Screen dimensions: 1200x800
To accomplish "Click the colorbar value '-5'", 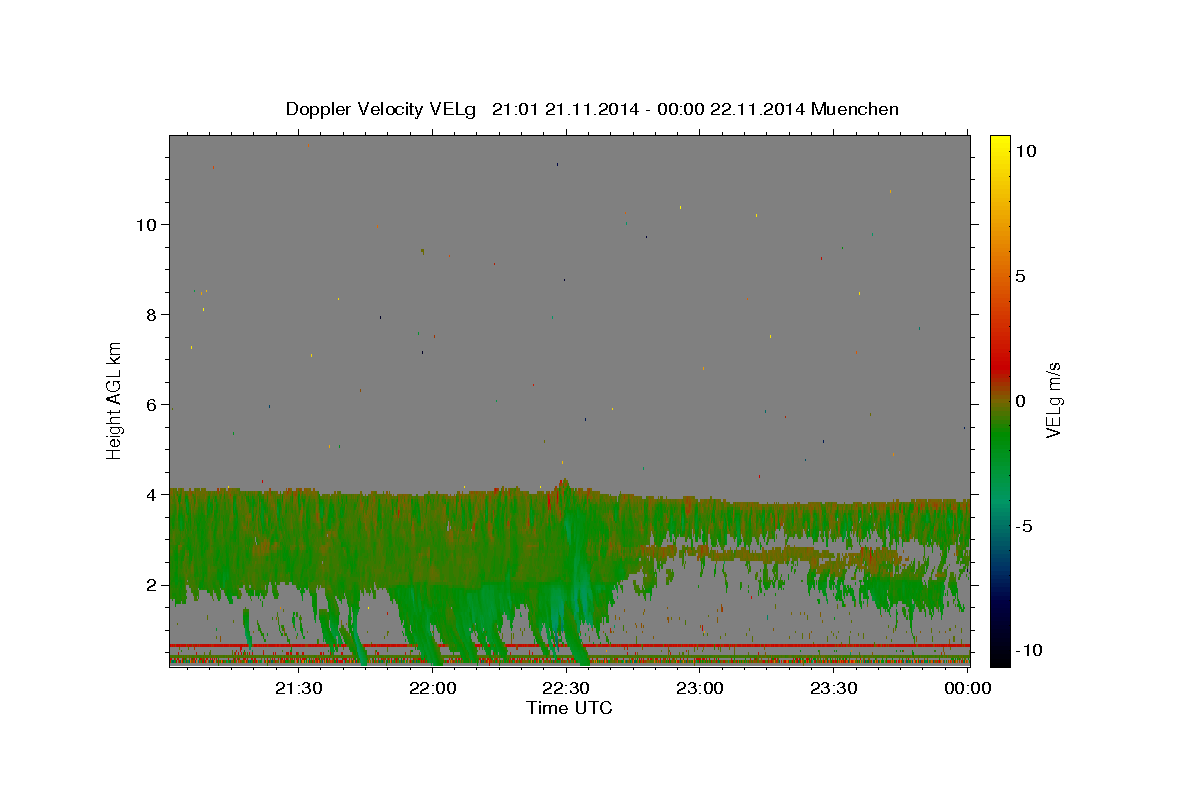I will coord(1024,525).
